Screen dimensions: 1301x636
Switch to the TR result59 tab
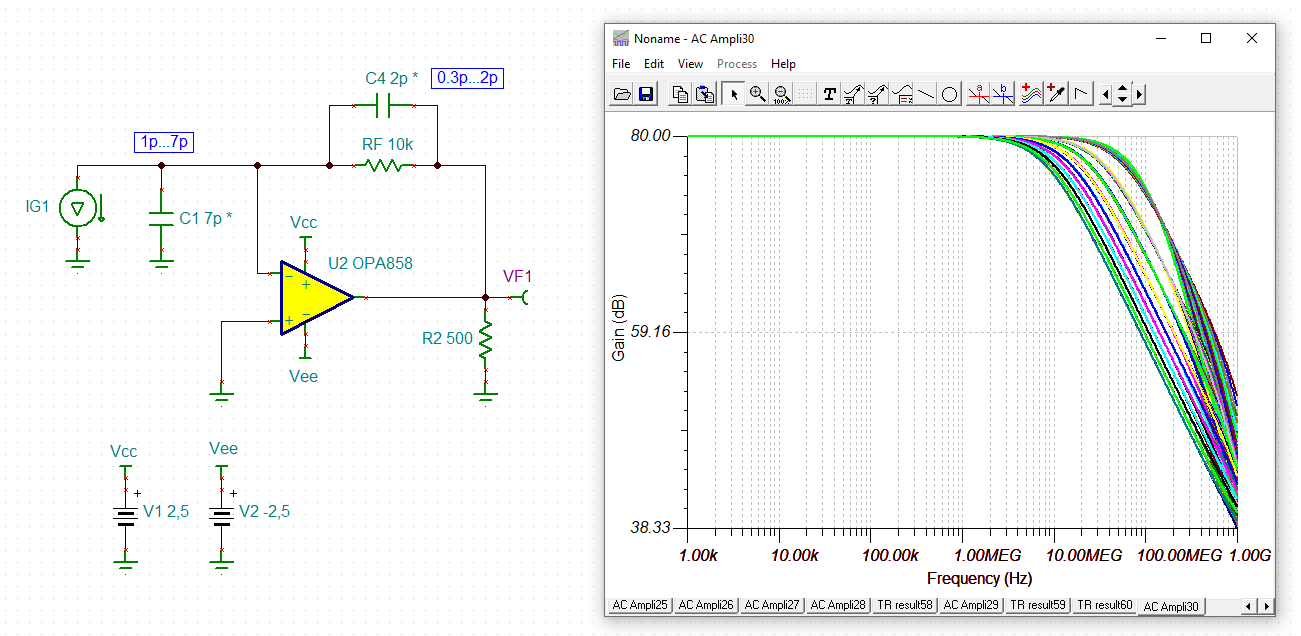click(1038, 605)
